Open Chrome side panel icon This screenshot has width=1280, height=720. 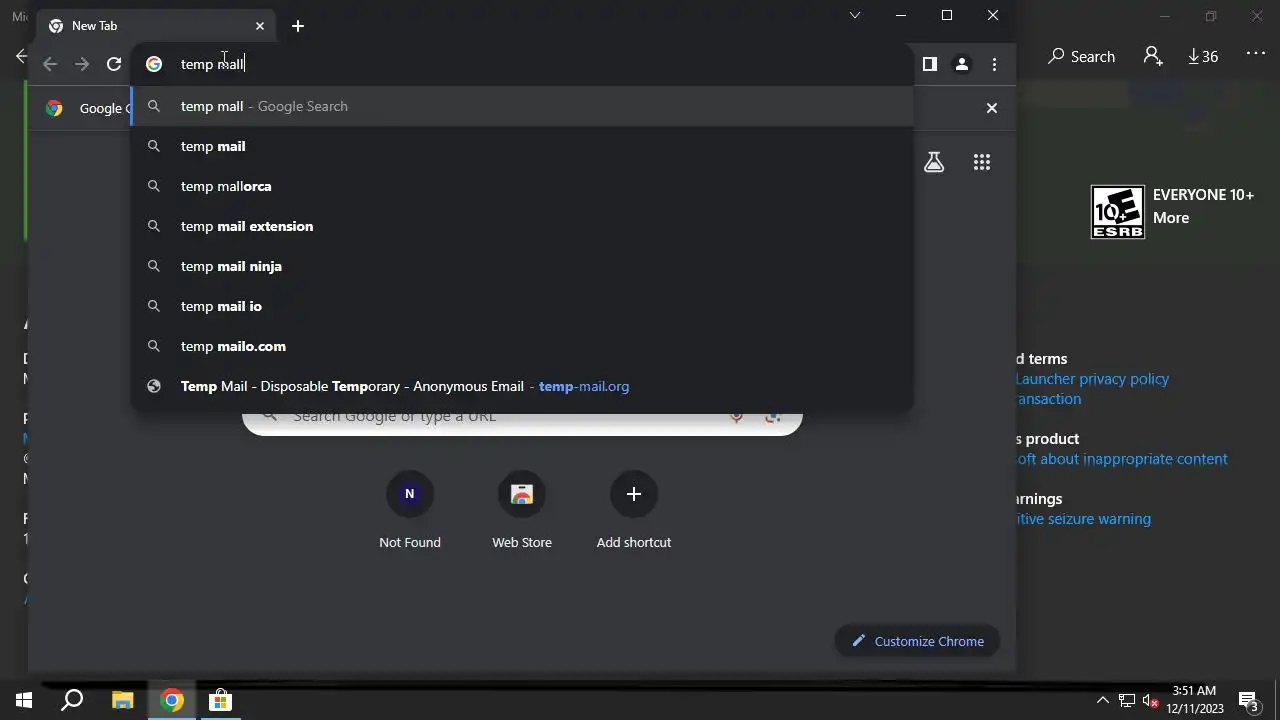929,64
